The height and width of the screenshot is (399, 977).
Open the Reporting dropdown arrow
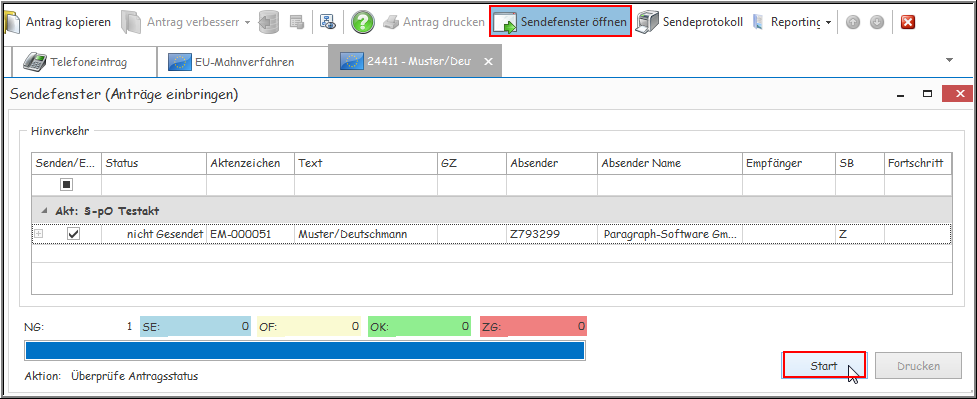click(828, 23)
